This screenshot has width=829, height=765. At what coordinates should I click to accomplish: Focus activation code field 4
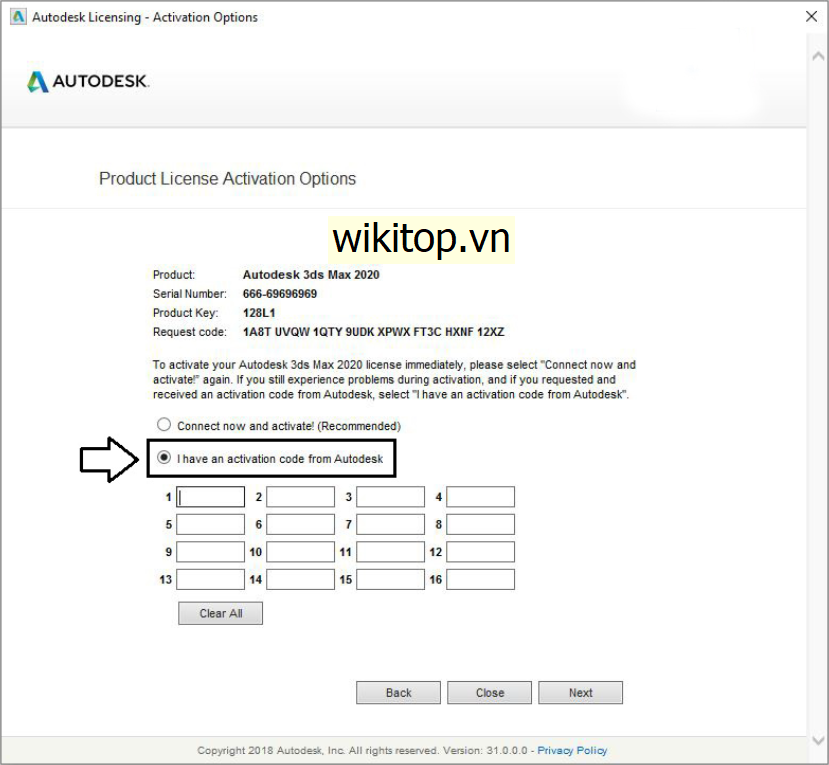480,497
